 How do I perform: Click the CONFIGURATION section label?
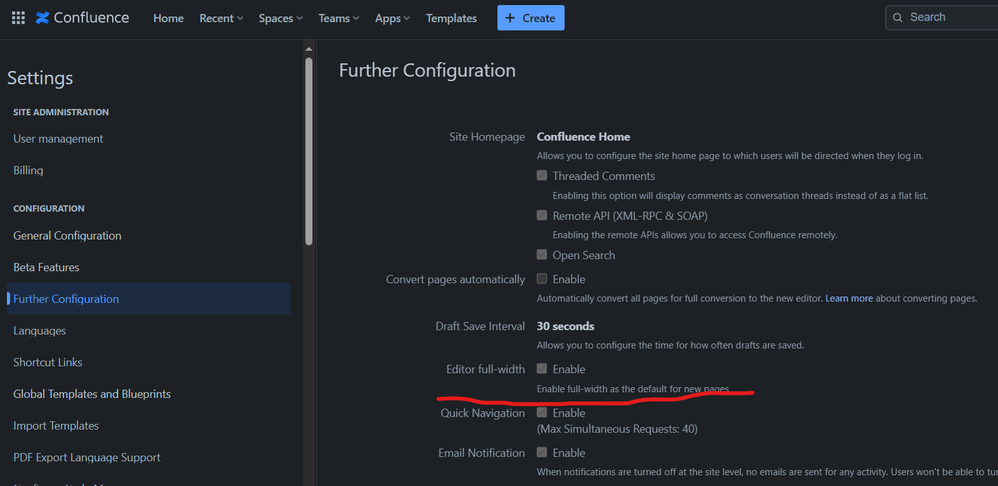click(49, 209)
